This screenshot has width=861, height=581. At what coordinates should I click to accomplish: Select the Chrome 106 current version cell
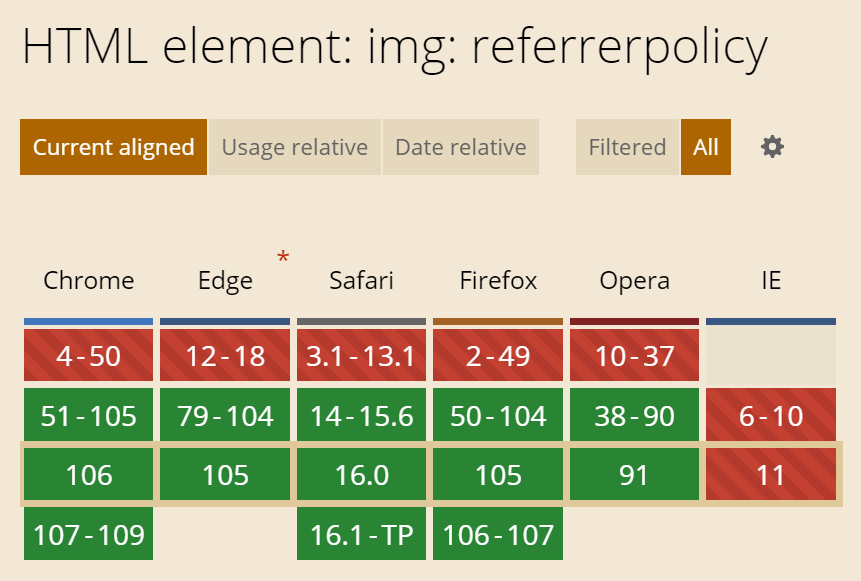click(x=88, y=474)
